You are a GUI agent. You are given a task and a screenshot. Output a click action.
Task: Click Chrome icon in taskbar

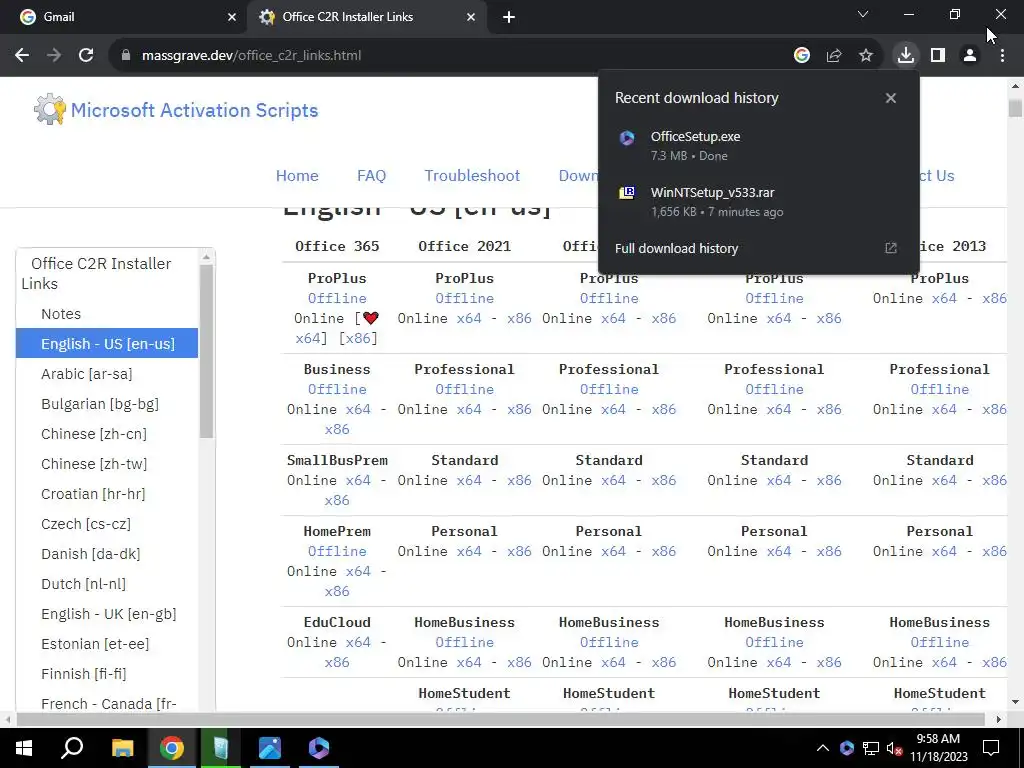[x=172, y=748]
